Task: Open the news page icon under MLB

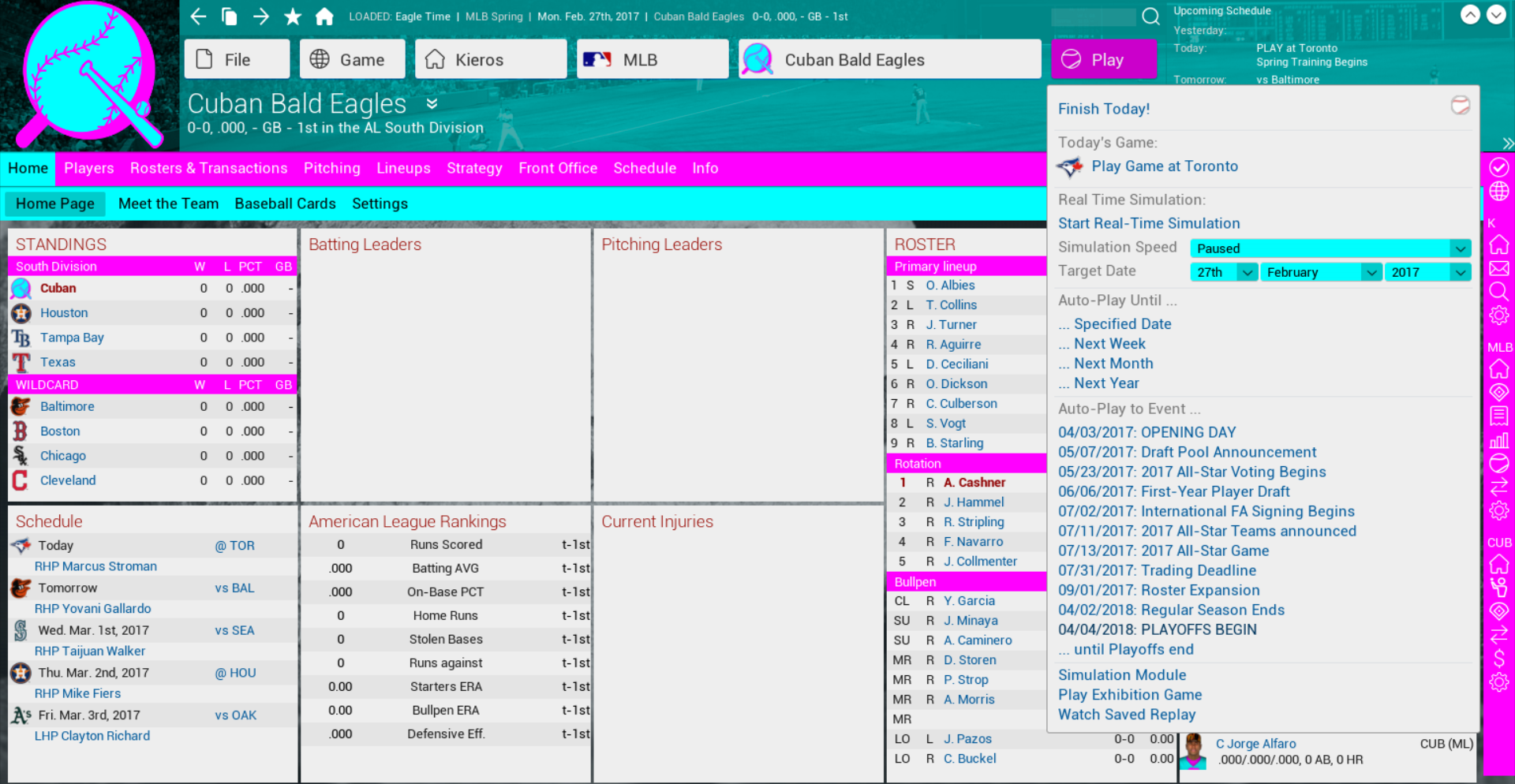Action: (1498, 416)
